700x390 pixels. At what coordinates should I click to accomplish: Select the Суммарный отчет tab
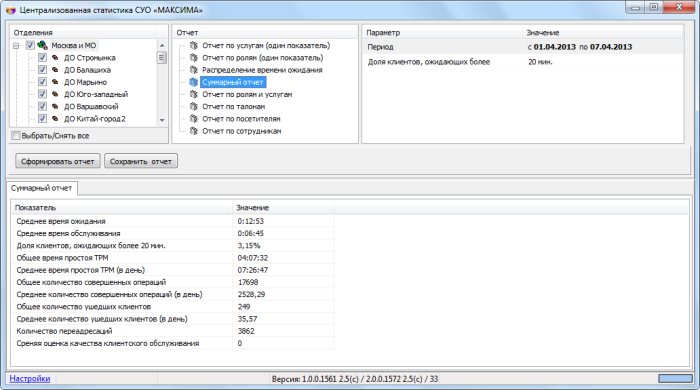[42, 188]
